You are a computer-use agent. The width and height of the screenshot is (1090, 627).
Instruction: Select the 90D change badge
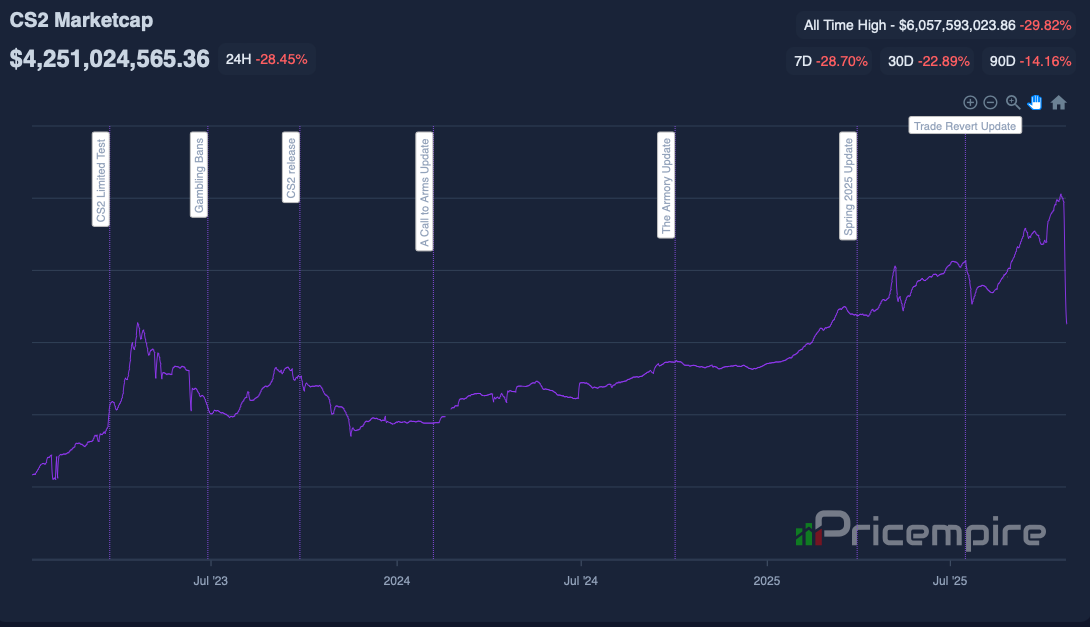coord(1030,61)
